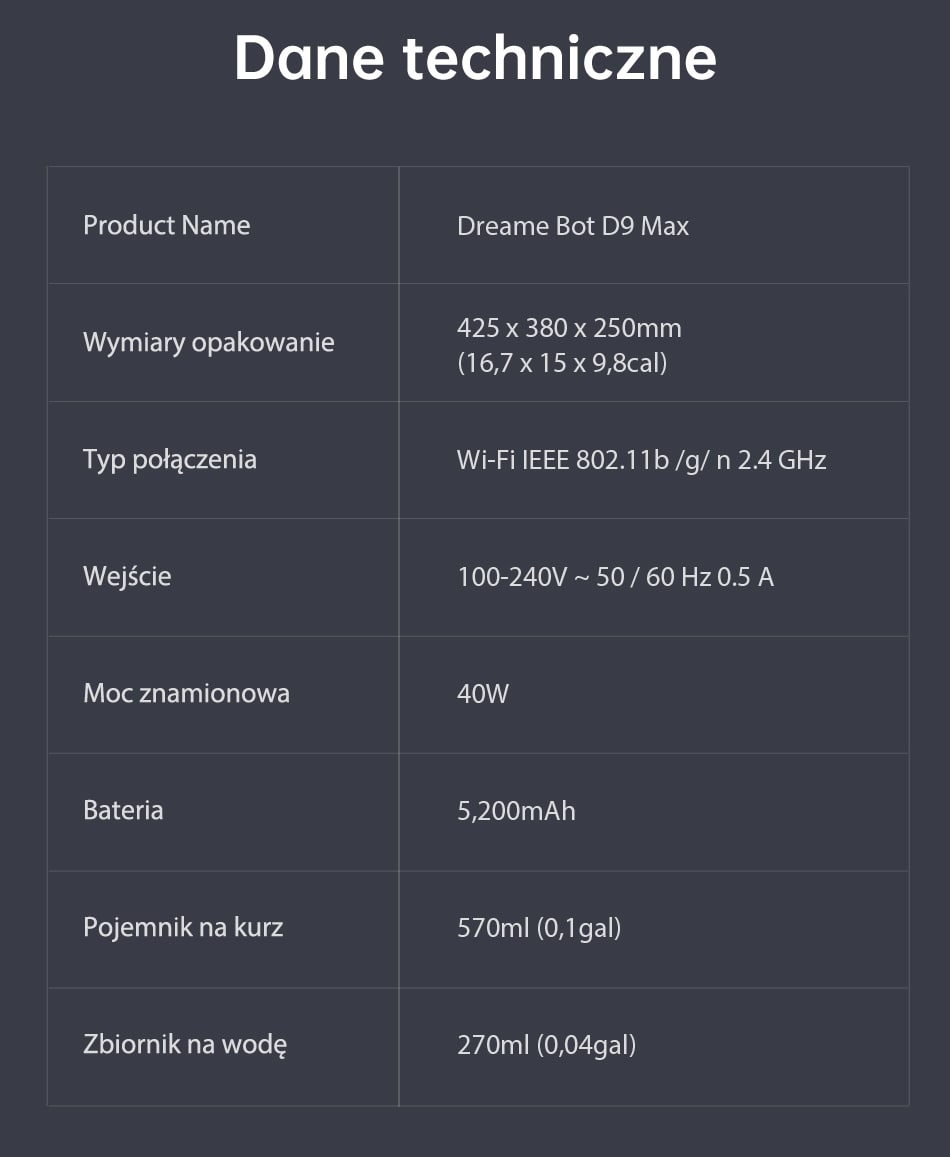Click the '425 x 380 x 250mm' value
The width and height of the screenshot is (950, 1157).
pyautogui.click(x=568, y=327)
